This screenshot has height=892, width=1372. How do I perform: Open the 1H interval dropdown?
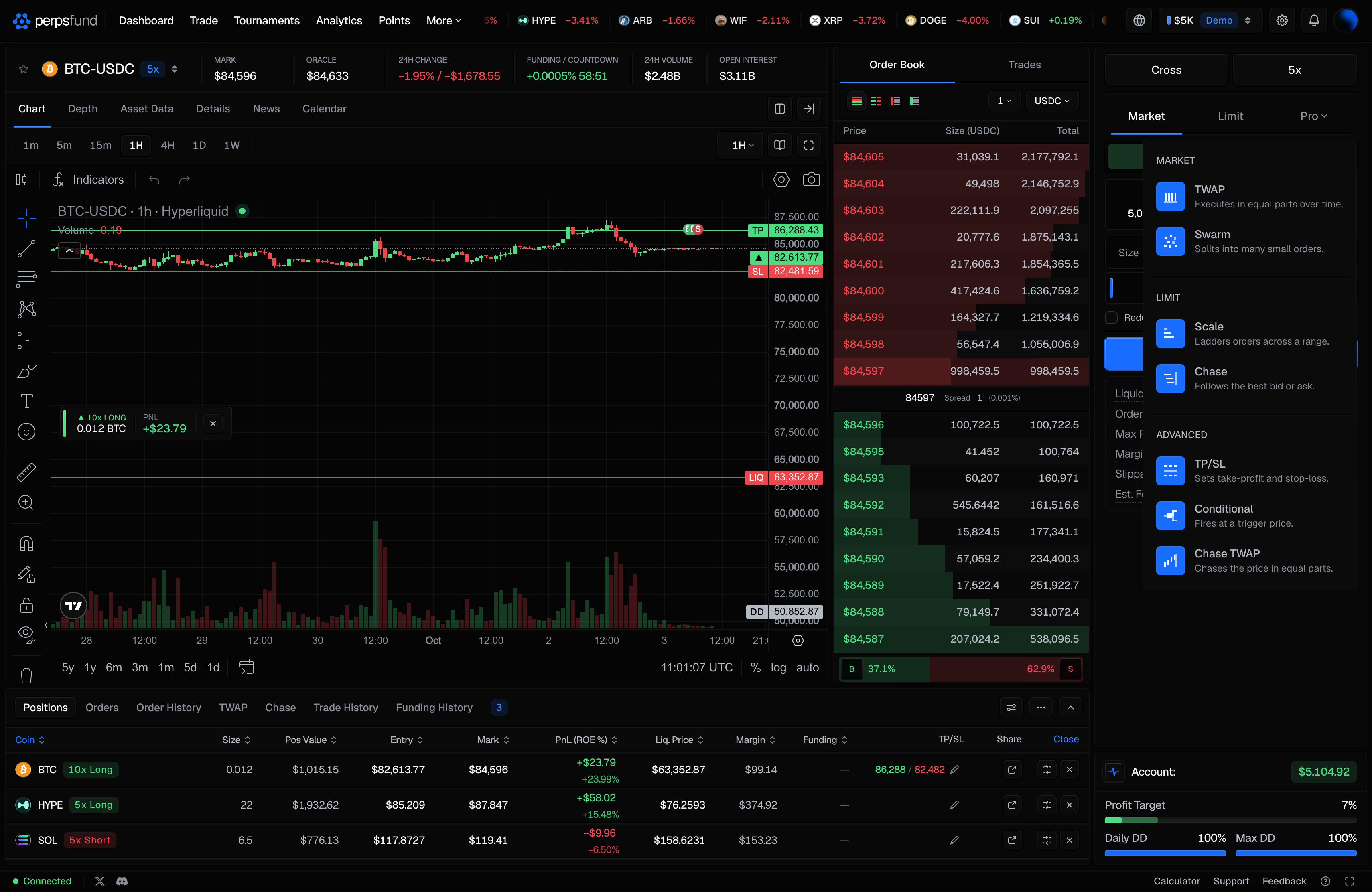click(740, 145)
